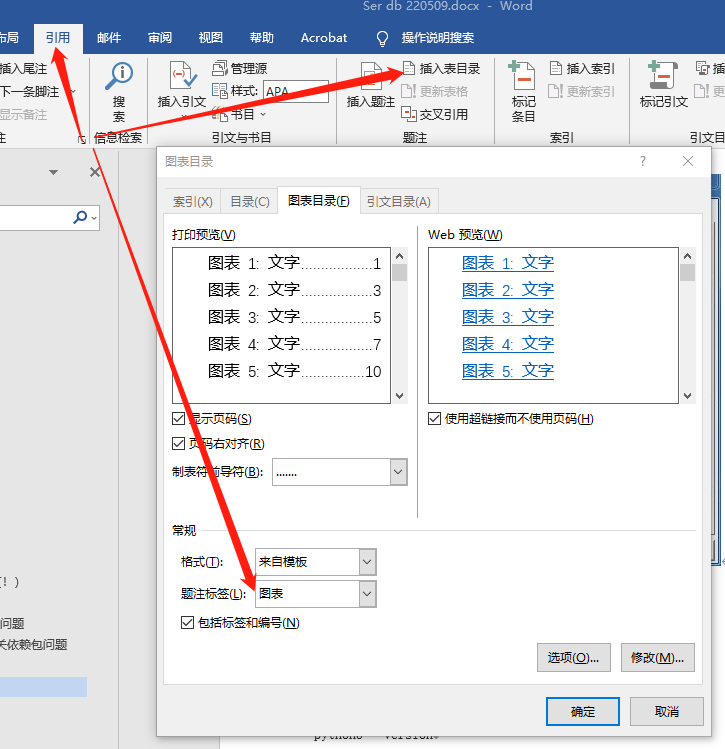The width and height of the screenshot is (725, 749).
Task: Open Manage Sources (管理源)
Action: click(x=240, y=68)
